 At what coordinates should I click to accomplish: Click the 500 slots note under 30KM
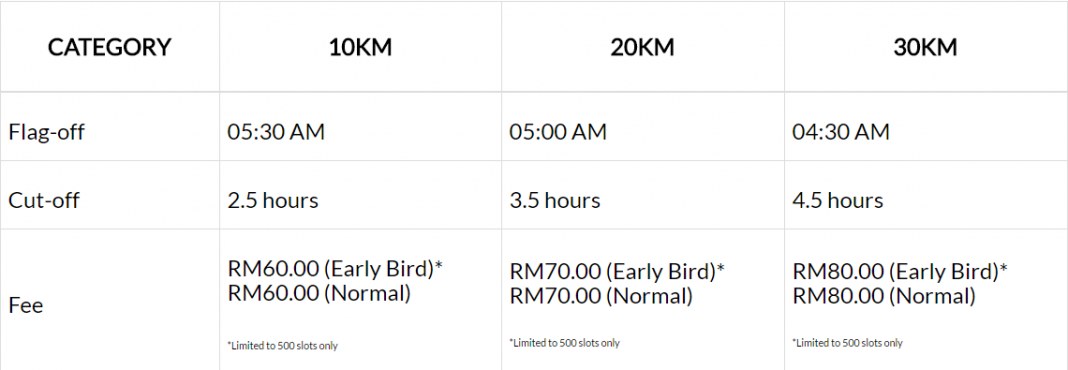point(847,343)
